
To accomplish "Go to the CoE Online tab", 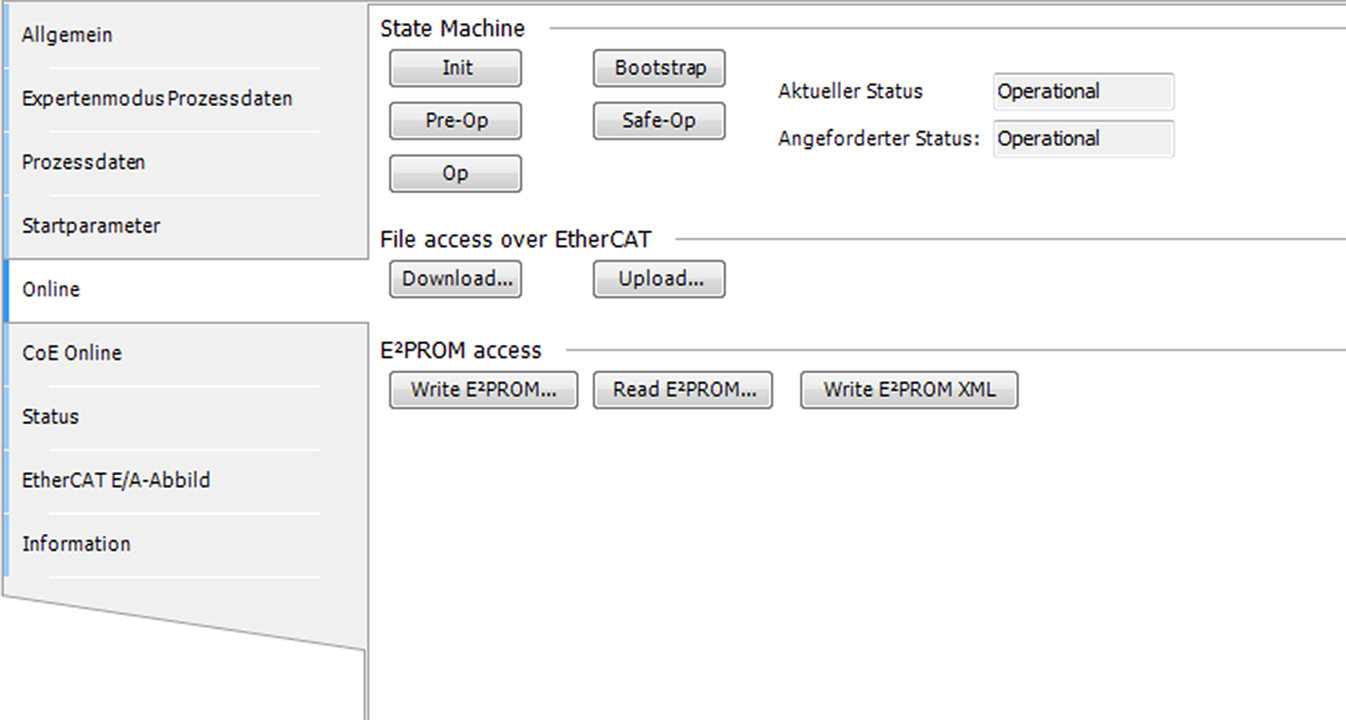I will [x=72, y=353].
